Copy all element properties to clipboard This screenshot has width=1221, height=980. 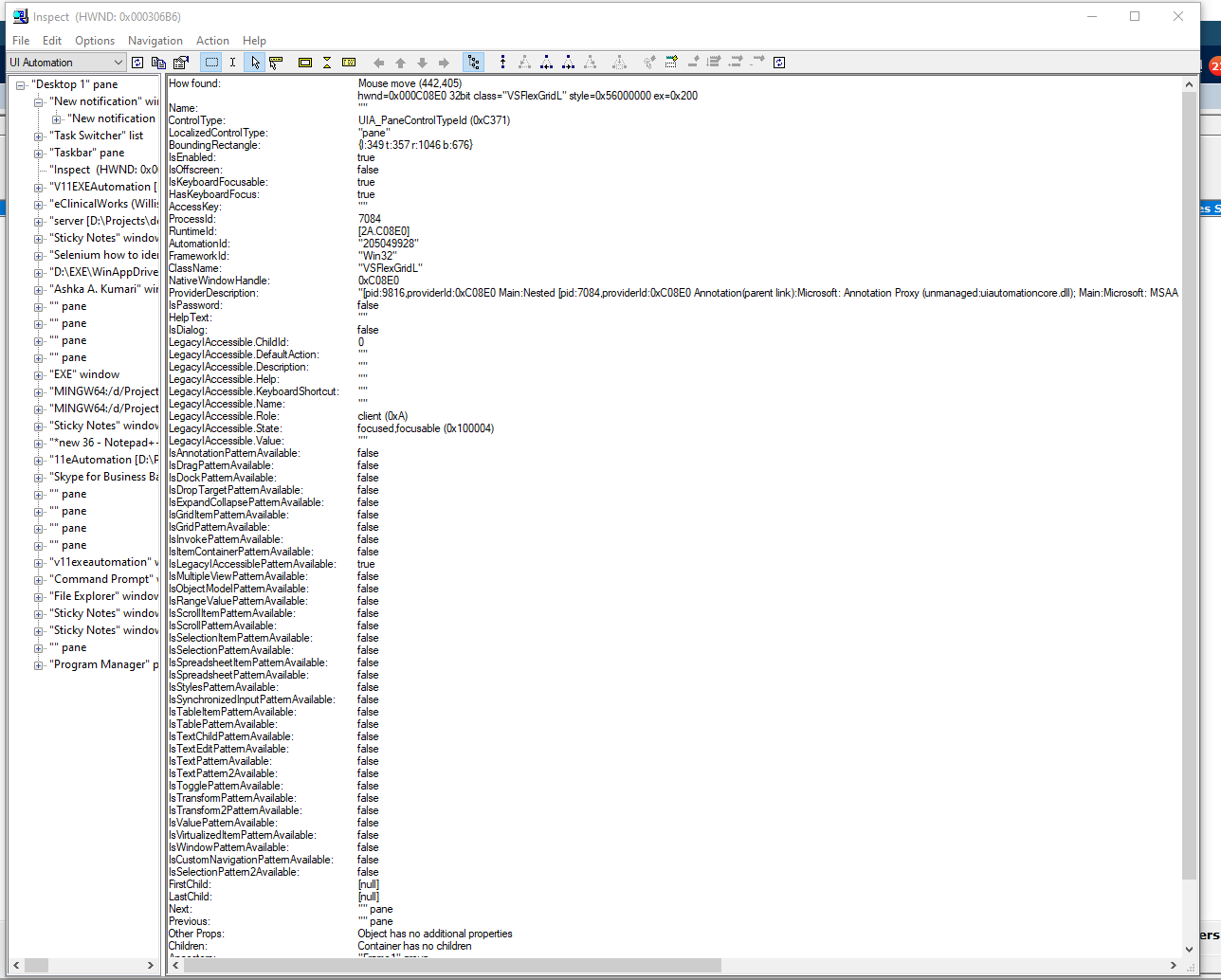[160, 62]
